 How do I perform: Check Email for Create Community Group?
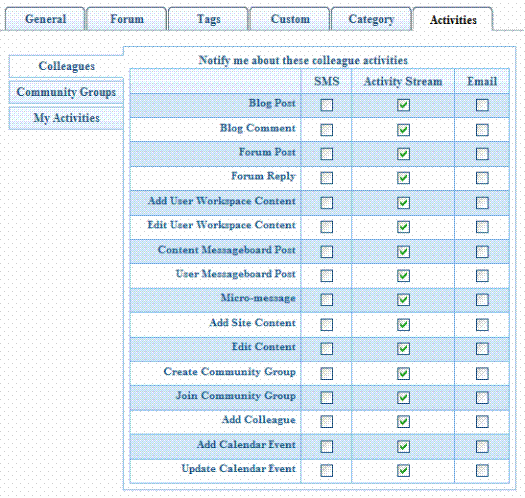tap(482, 373)
